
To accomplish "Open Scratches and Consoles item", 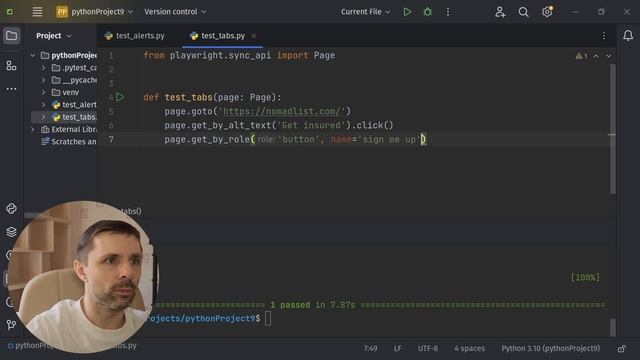I will pyautogui.click(x=69, y=142).
